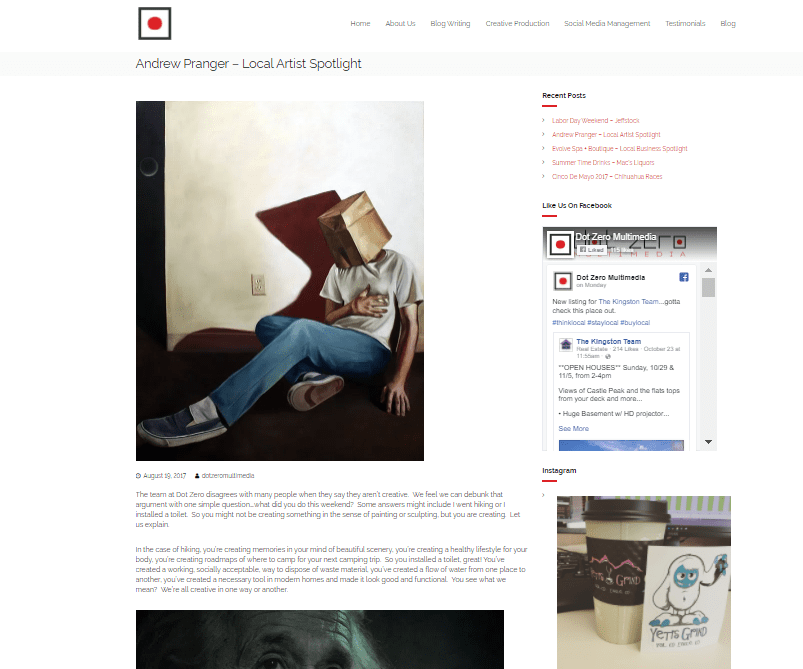Open the Social Media Management menu item
This screenshot has height=669, width=803.
607,24
